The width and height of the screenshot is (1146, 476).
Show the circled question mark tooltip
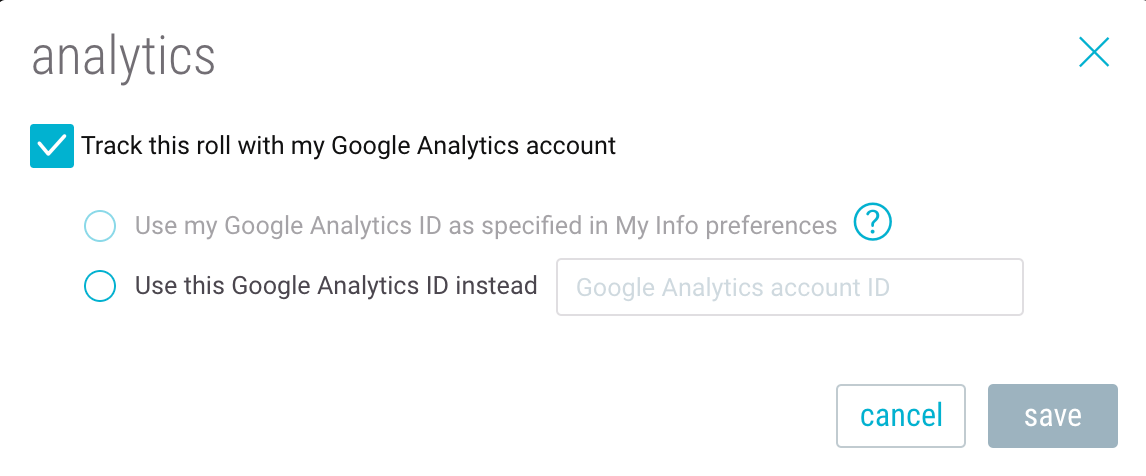tap(873, 222)
